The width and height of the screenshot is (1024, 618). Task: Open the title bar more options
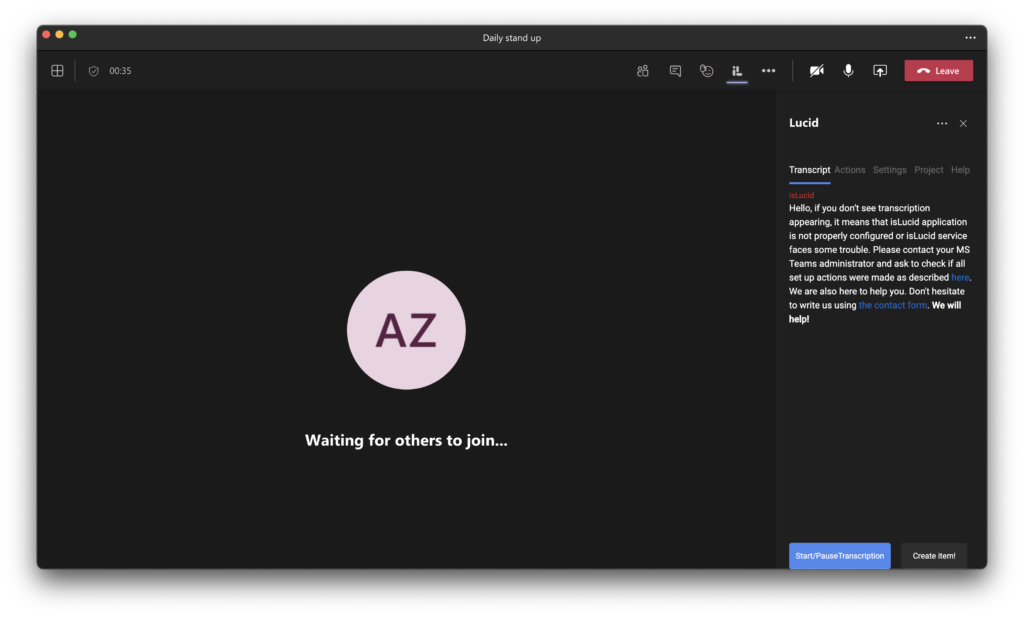(970, 38)
